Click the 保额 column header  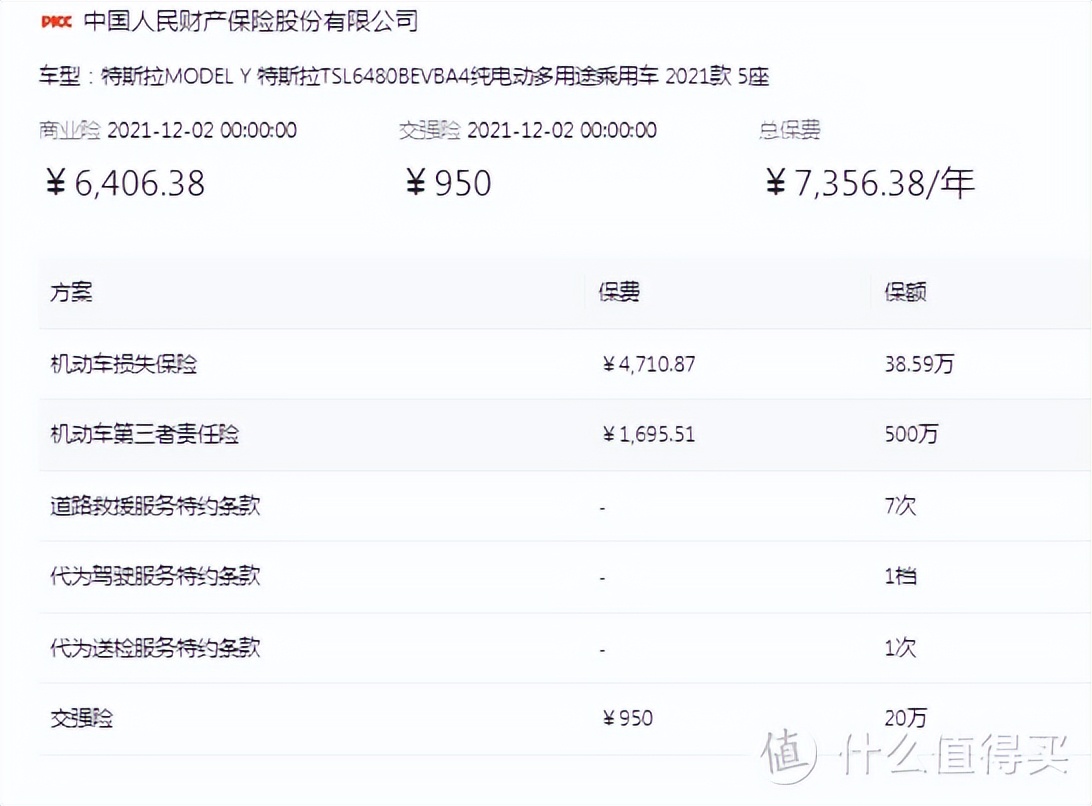pos(907,292)
